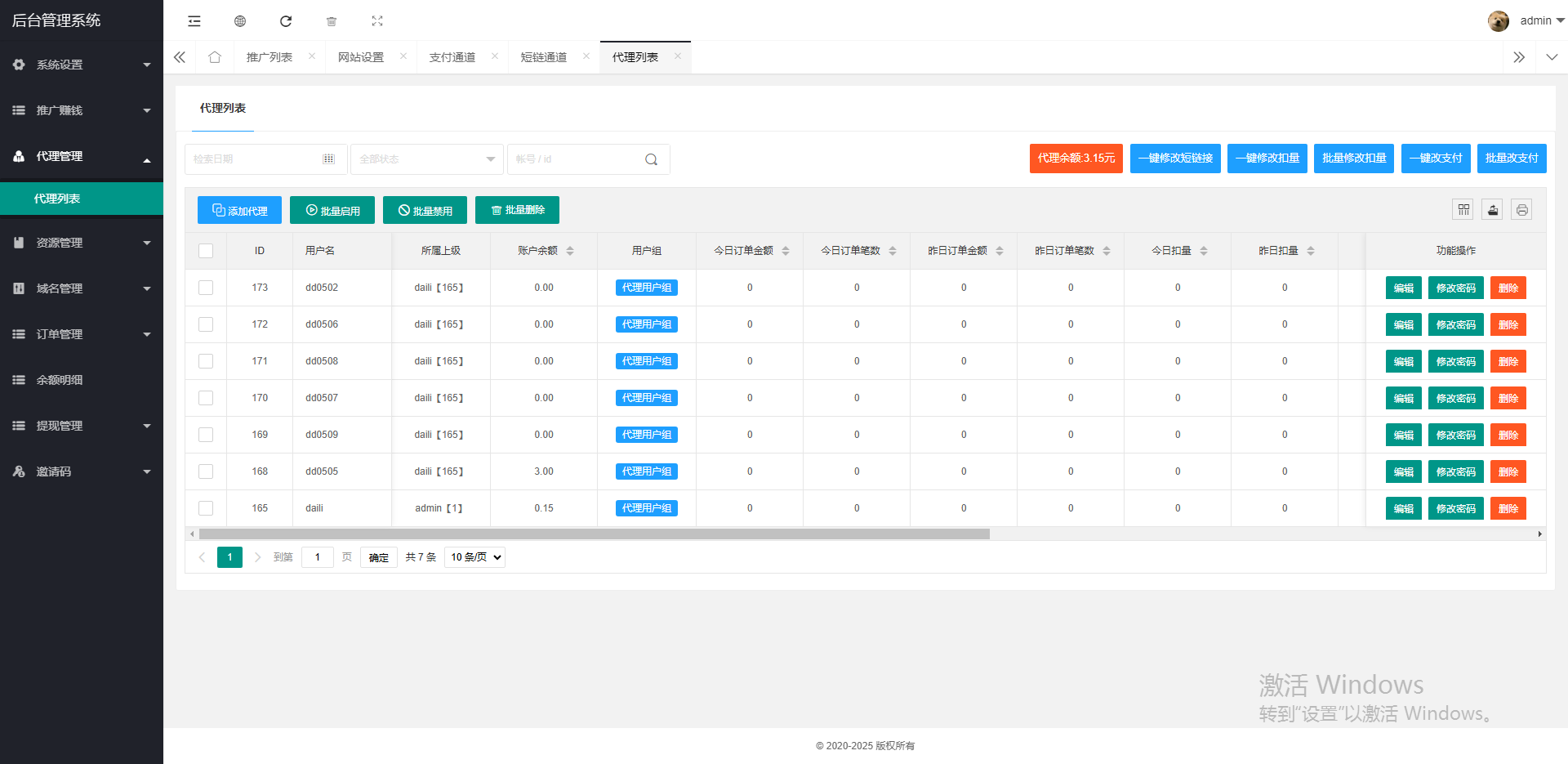Viewport: 1568px width, 764px height.
Task: Check the select-all checkbox in table header
Action: pyautogui.click(x=206, y=251)
